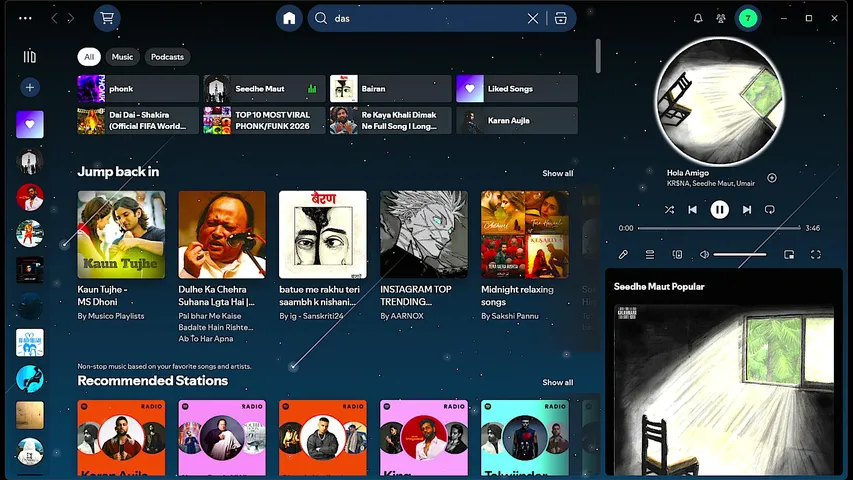Click the Seedhe Maut Popular heading

[x=659, y=286]
